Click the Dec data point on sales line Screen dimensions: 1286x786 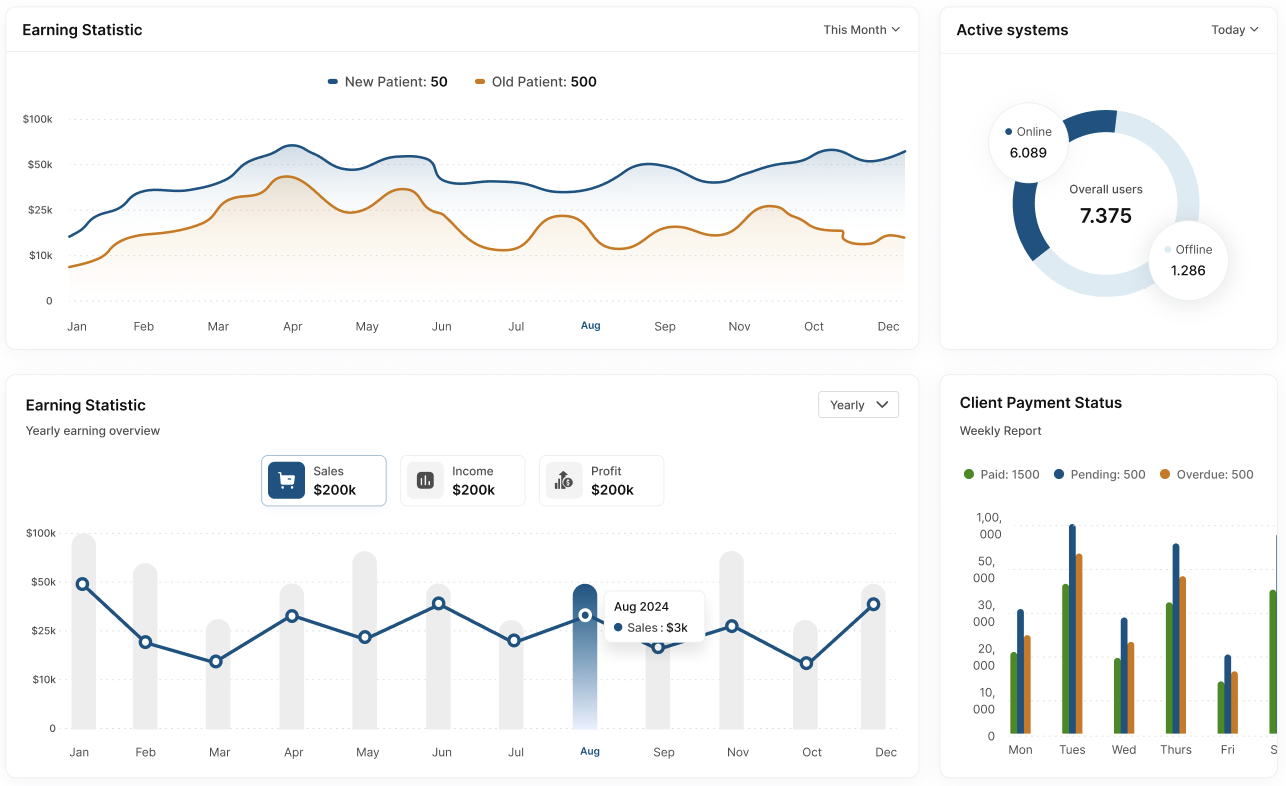point(873,604)
